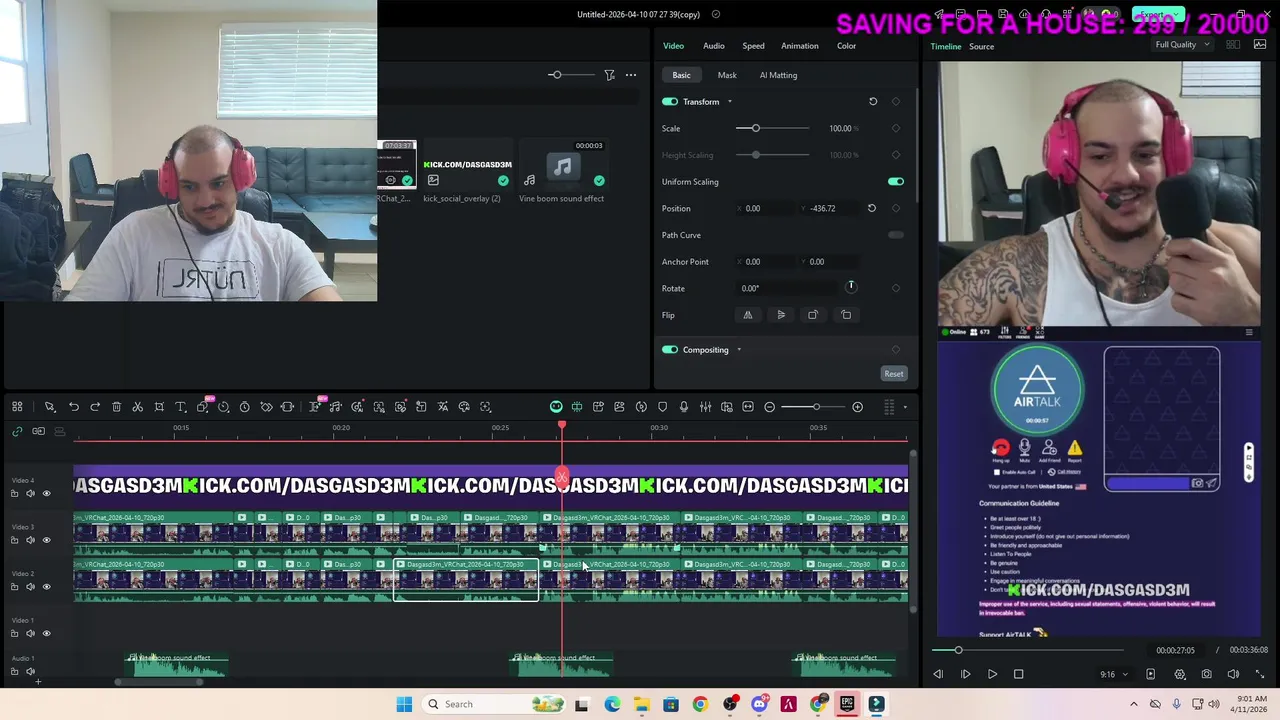1280x720 pixels.
Task: Choose the Text tool icon in toolbar
Action: [x=181, y=407]
